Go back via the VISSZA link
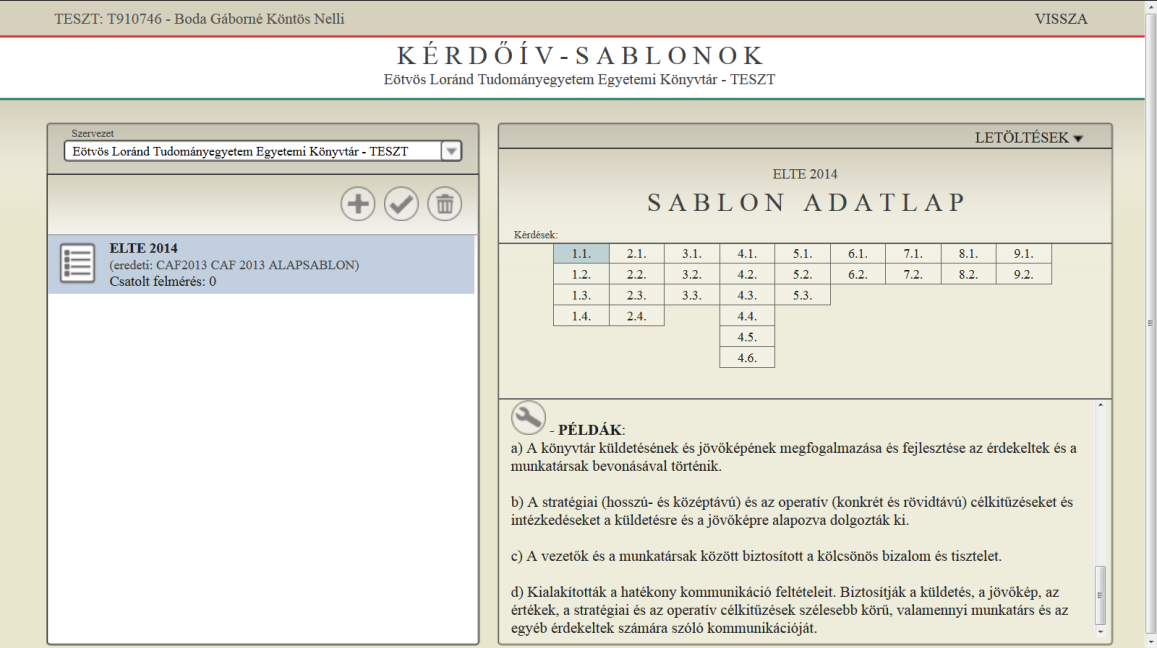1157x648 pixels. tap(1060, 19)
